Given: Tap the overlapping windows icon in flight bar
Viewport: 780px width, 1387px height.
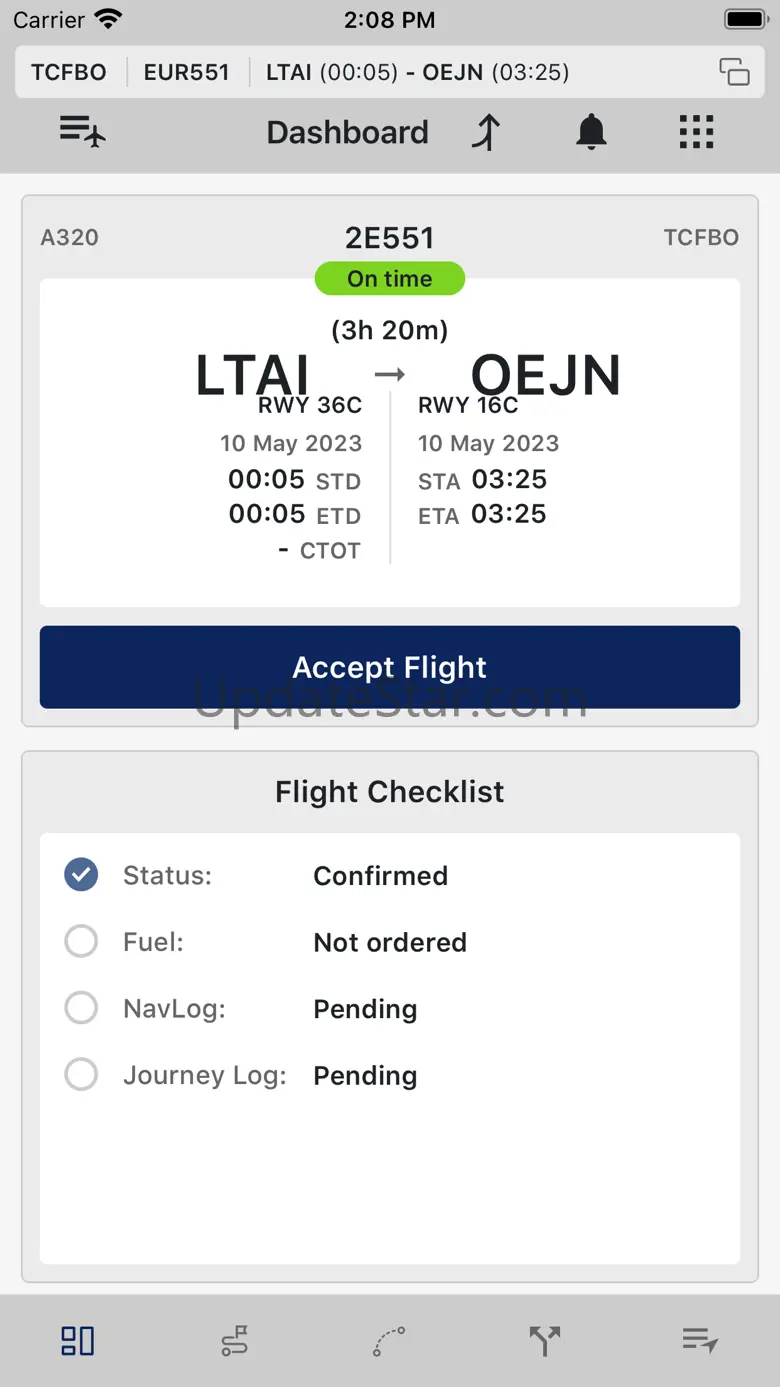Looking at the screenshot, I should point(734,72).
